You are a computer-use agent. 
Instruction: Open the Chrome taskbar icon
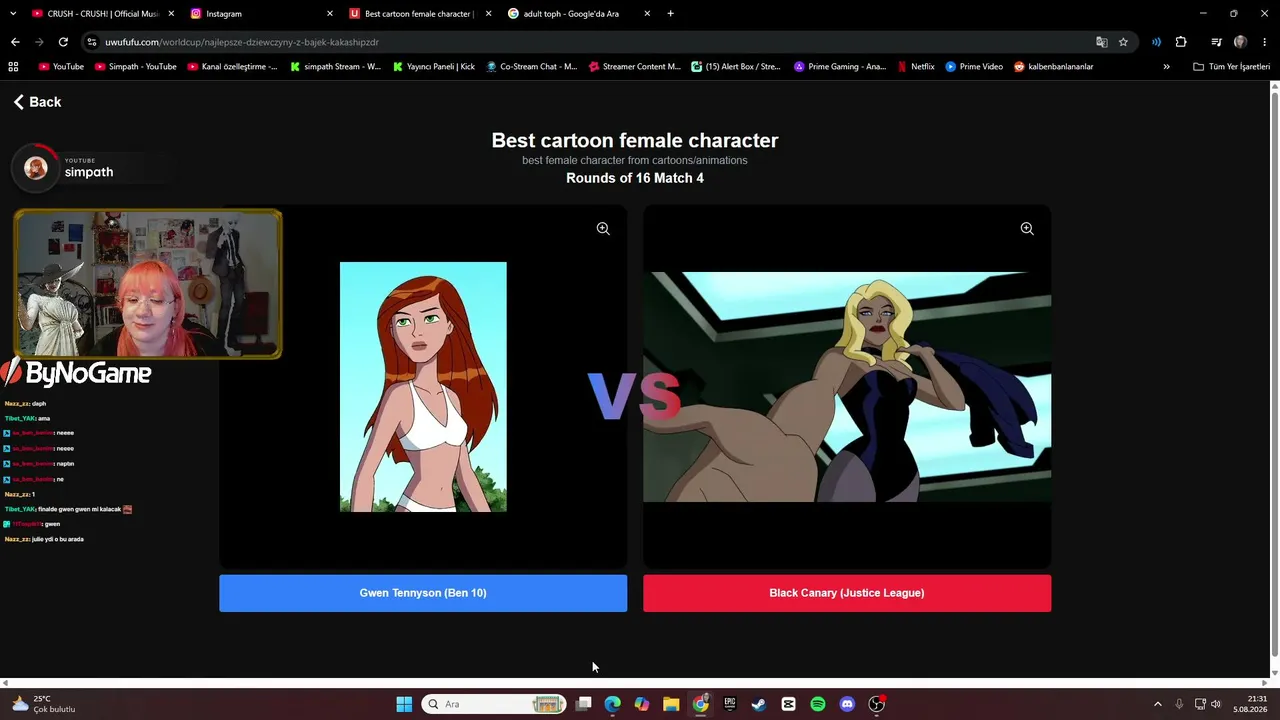(x=701, y=704)
